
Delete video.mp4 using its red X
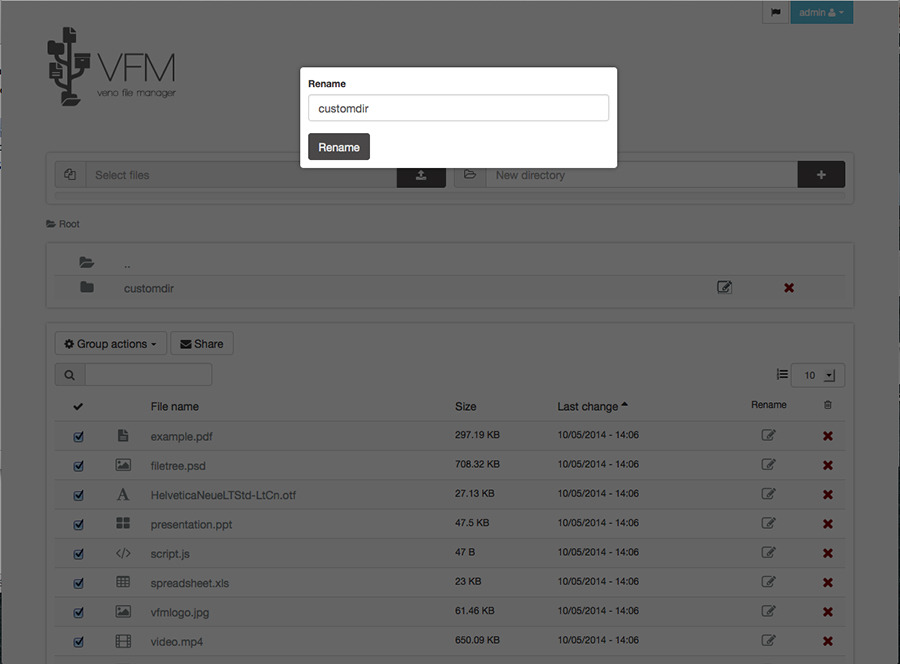(827, 641)
